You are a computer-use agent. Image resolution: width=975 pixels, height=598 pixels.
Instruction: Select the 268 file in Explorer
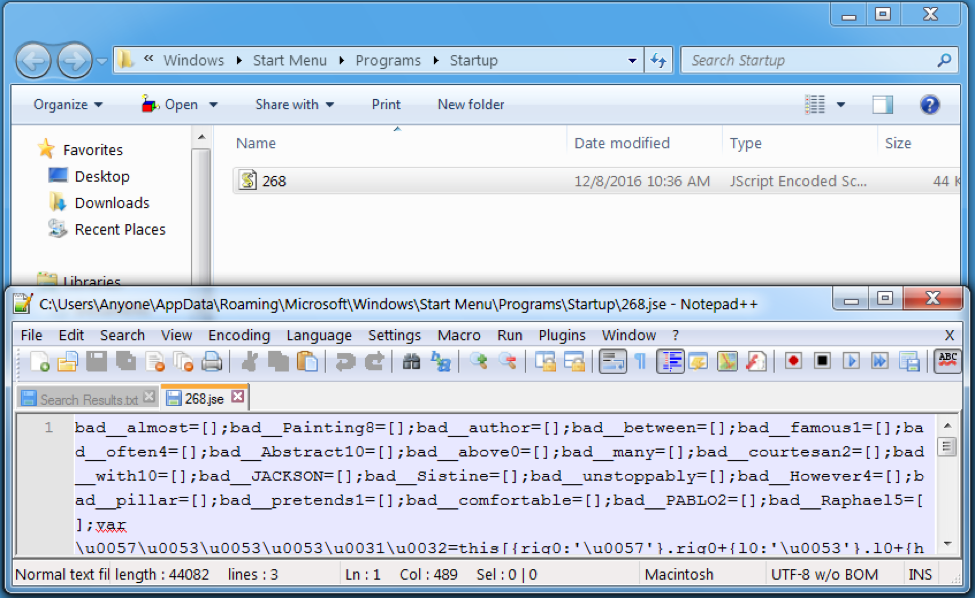click(x=597, y=181)
